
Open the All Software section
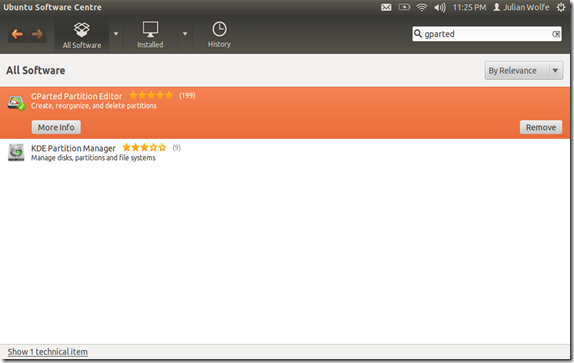tap(82, 35)
